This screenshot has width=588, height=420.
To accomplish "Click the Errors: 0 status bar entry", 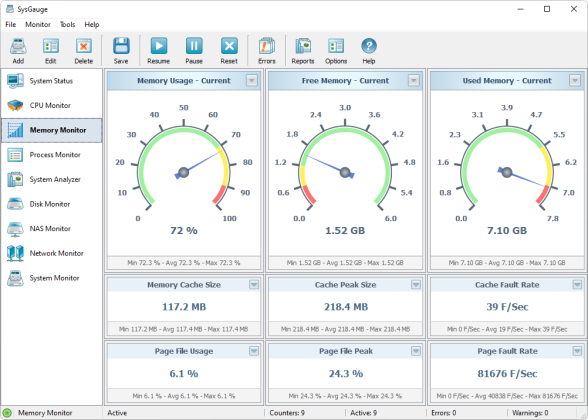I will [444, 413].
